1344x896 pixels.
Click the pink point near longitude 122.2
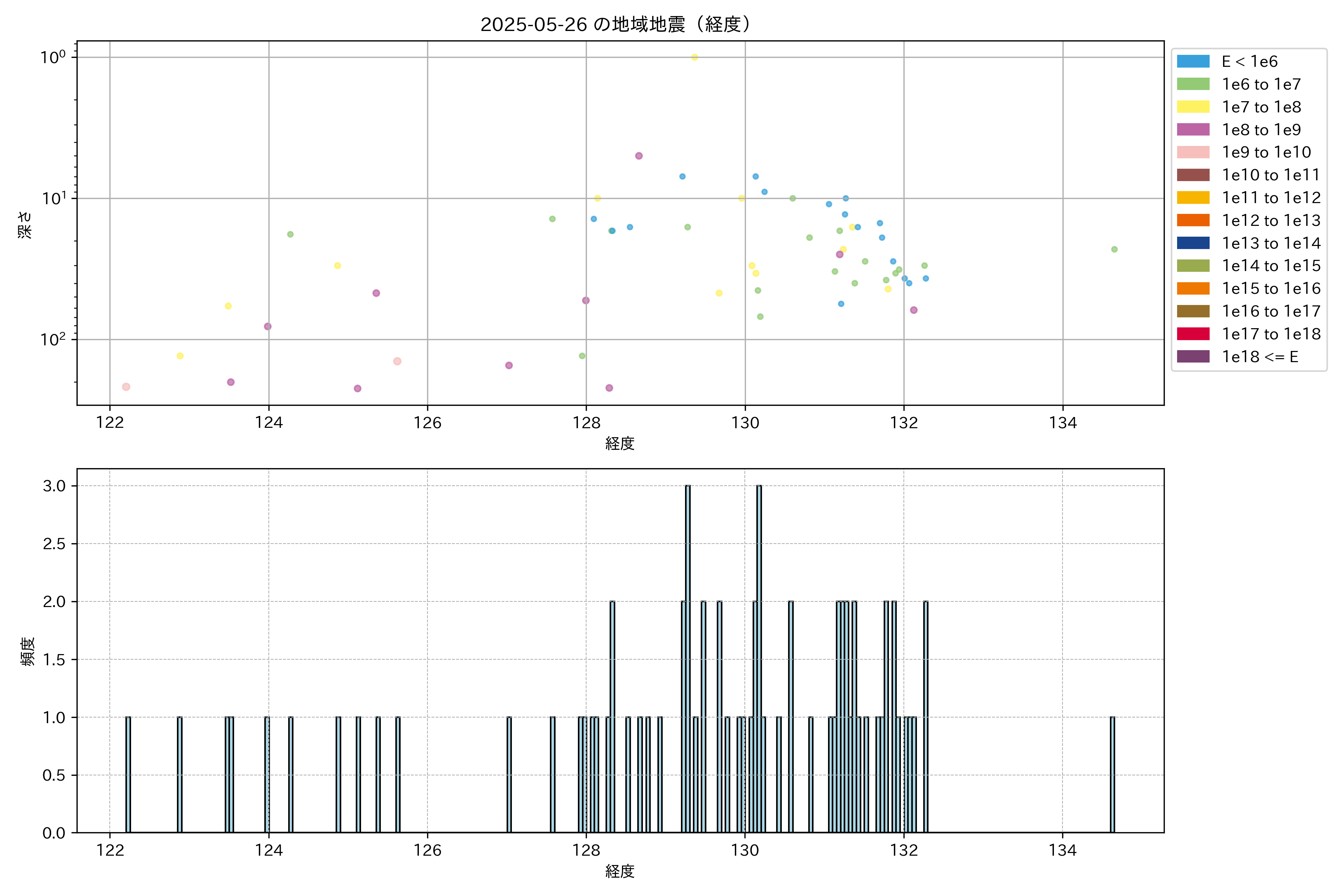click(126, 387)
